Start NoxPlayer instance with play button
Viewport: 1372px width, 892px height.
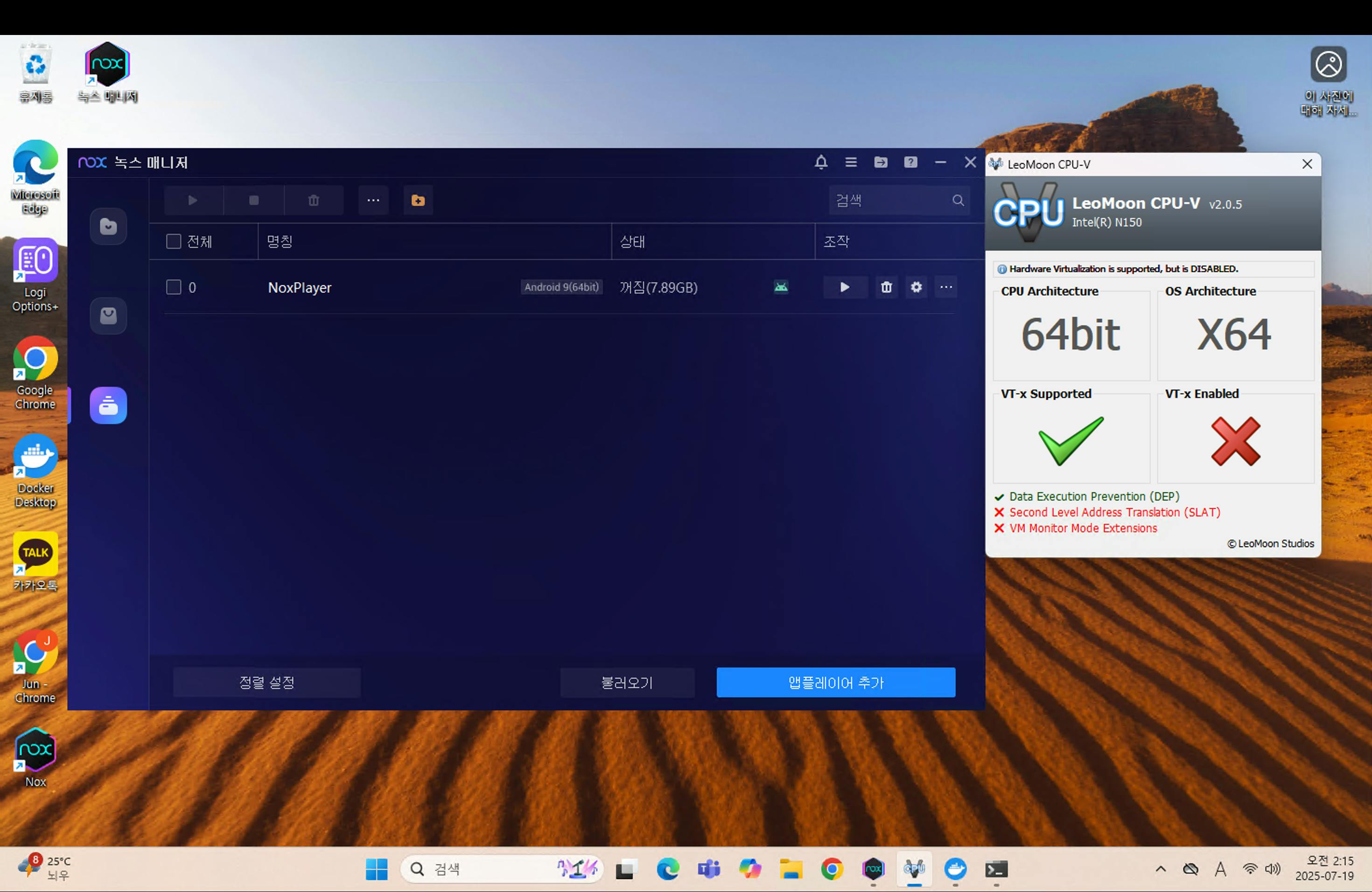point(845,287)
